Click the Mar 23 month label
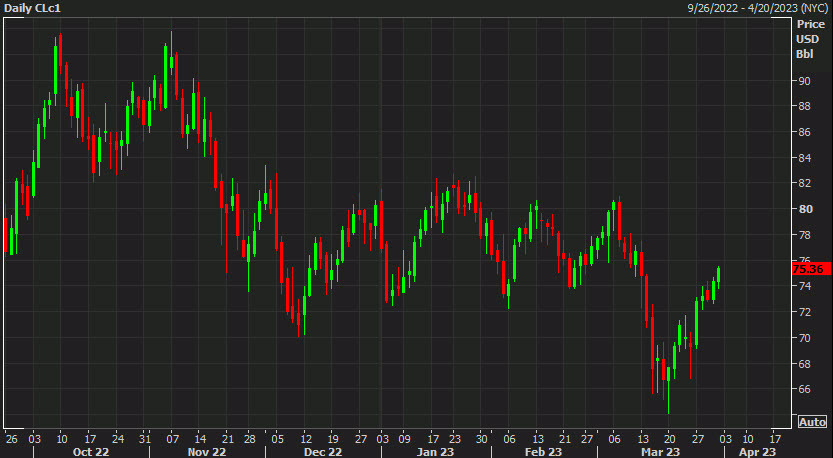The image size is (833, 458). click(662, 452)
